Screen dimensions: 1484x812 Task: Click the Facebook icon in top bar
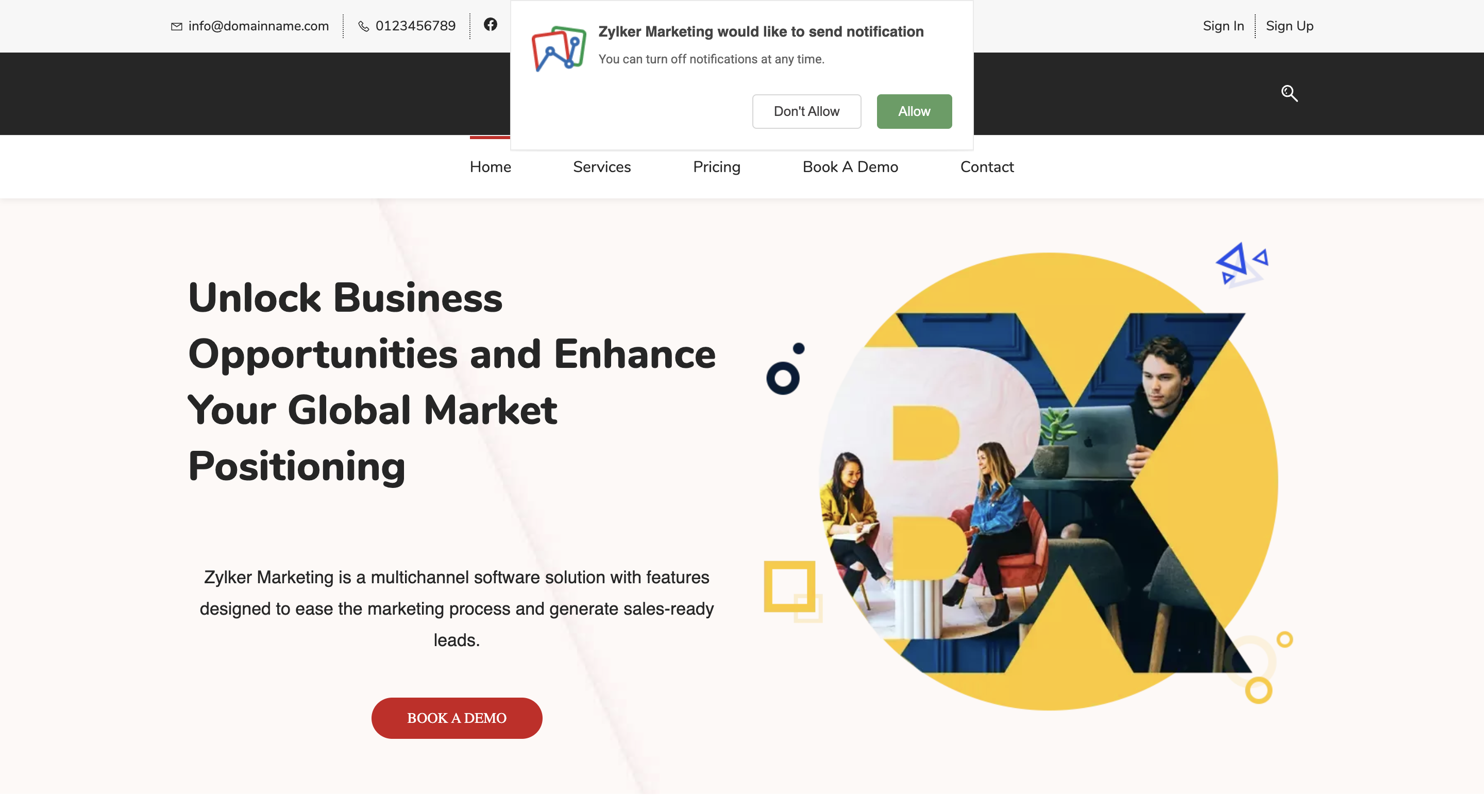click(x=490, y=24)
